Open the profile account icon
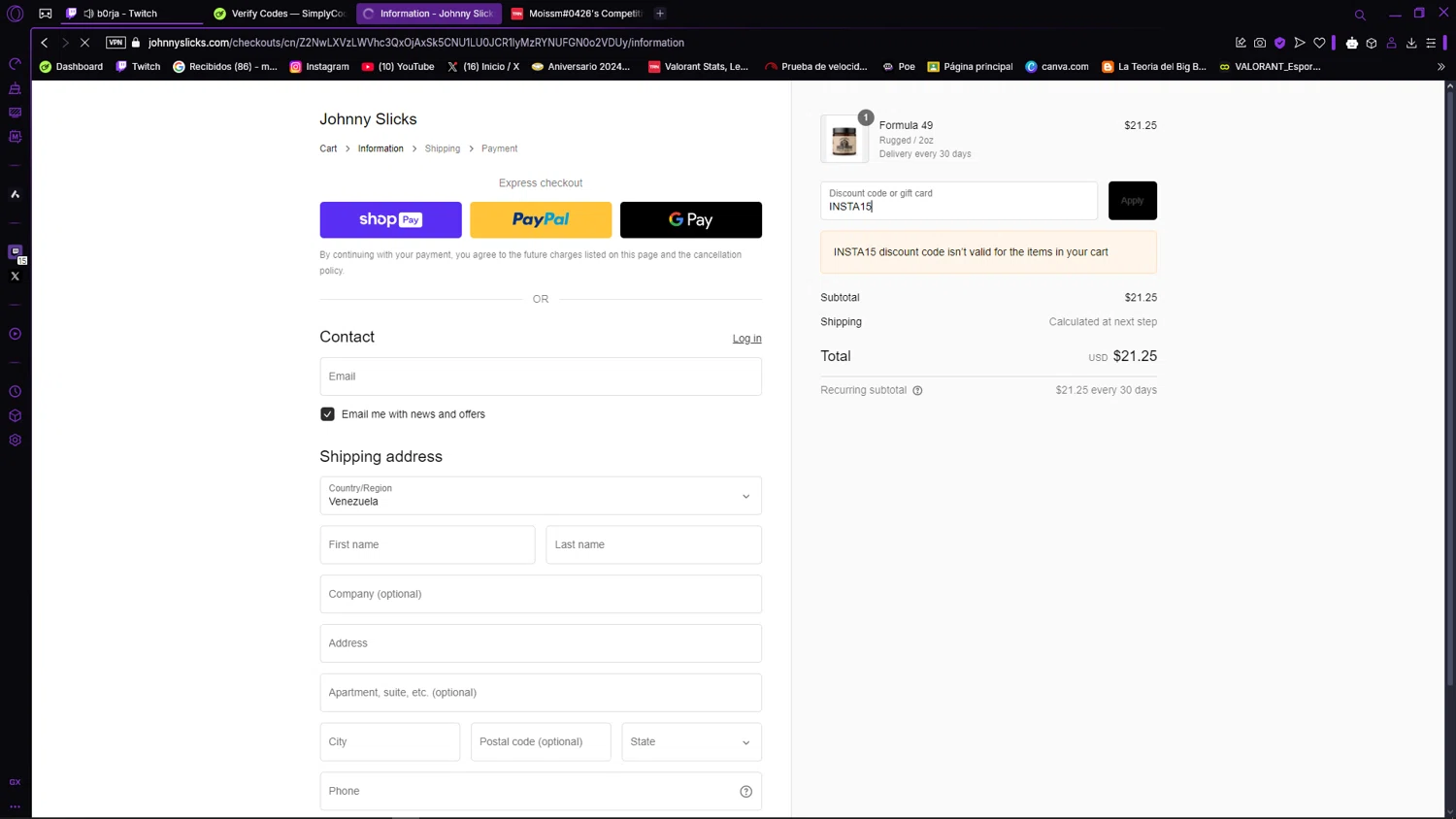Viewport: 1456px width, 819px height. tap(1391, 43)
